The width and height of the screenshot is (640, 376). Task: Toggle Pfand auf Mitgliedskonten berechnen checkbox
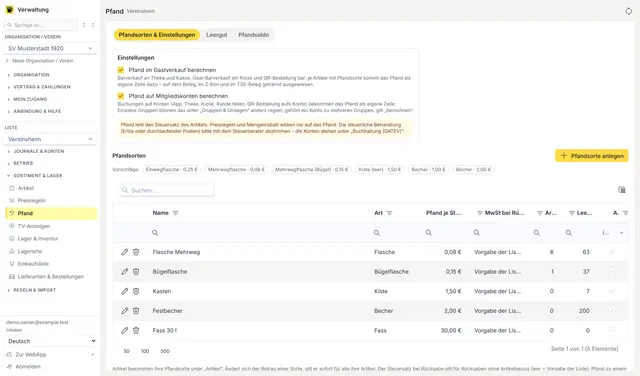click(x=121, y=96)
